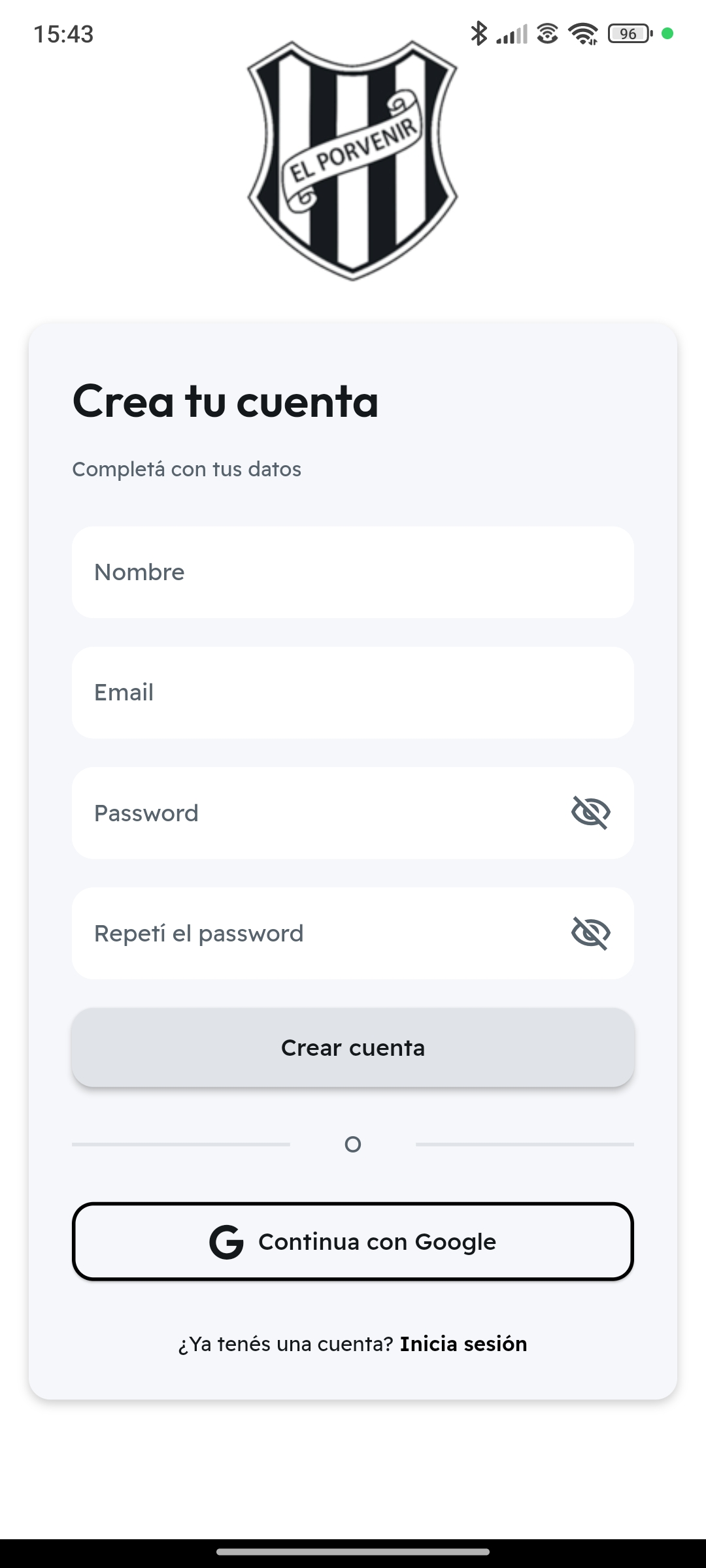Tap the hotspot icon beside the signal bars

point(548,33)
